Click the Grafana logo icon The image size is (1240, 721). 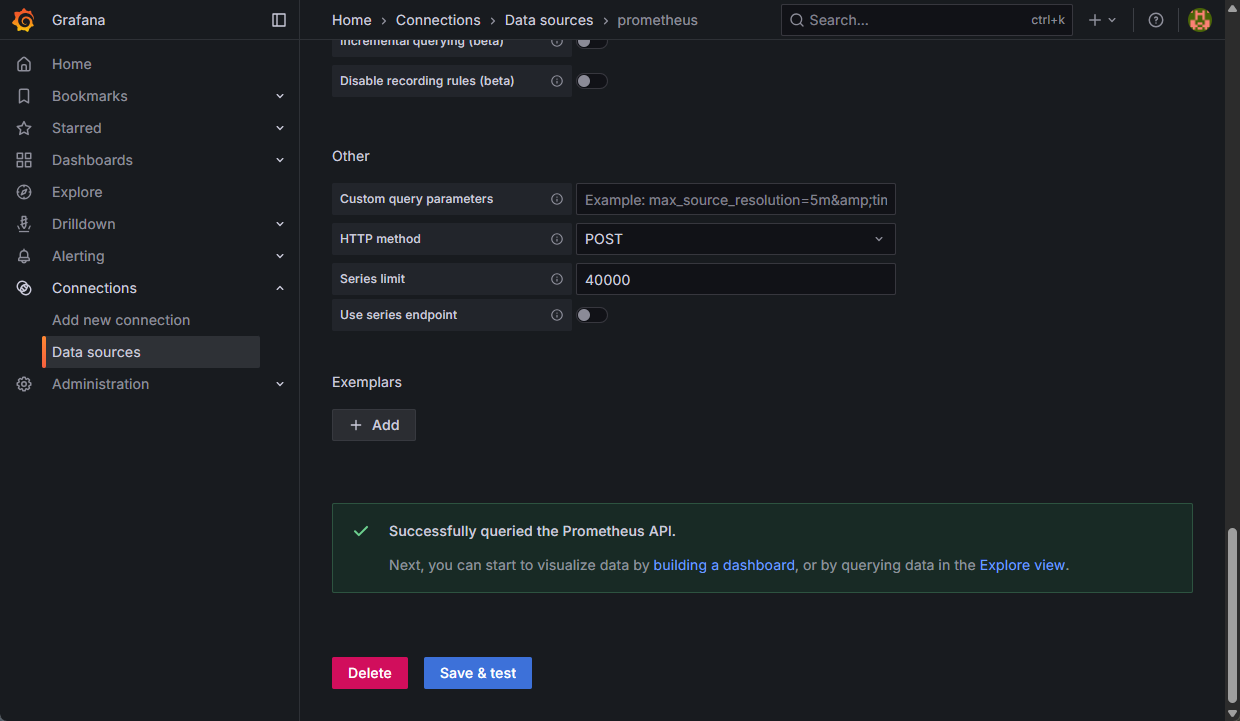pyautogui.click(x=24, y=20)
